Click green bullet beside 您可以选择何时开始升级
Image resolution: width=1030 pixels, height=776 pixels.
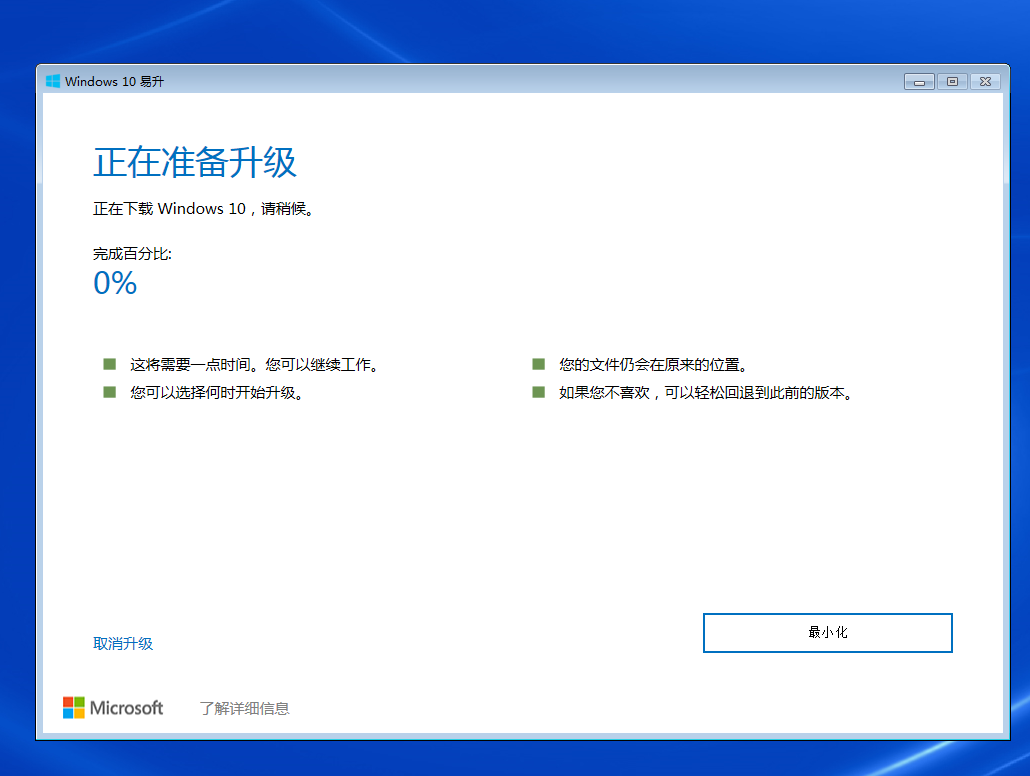click(110, 392)
